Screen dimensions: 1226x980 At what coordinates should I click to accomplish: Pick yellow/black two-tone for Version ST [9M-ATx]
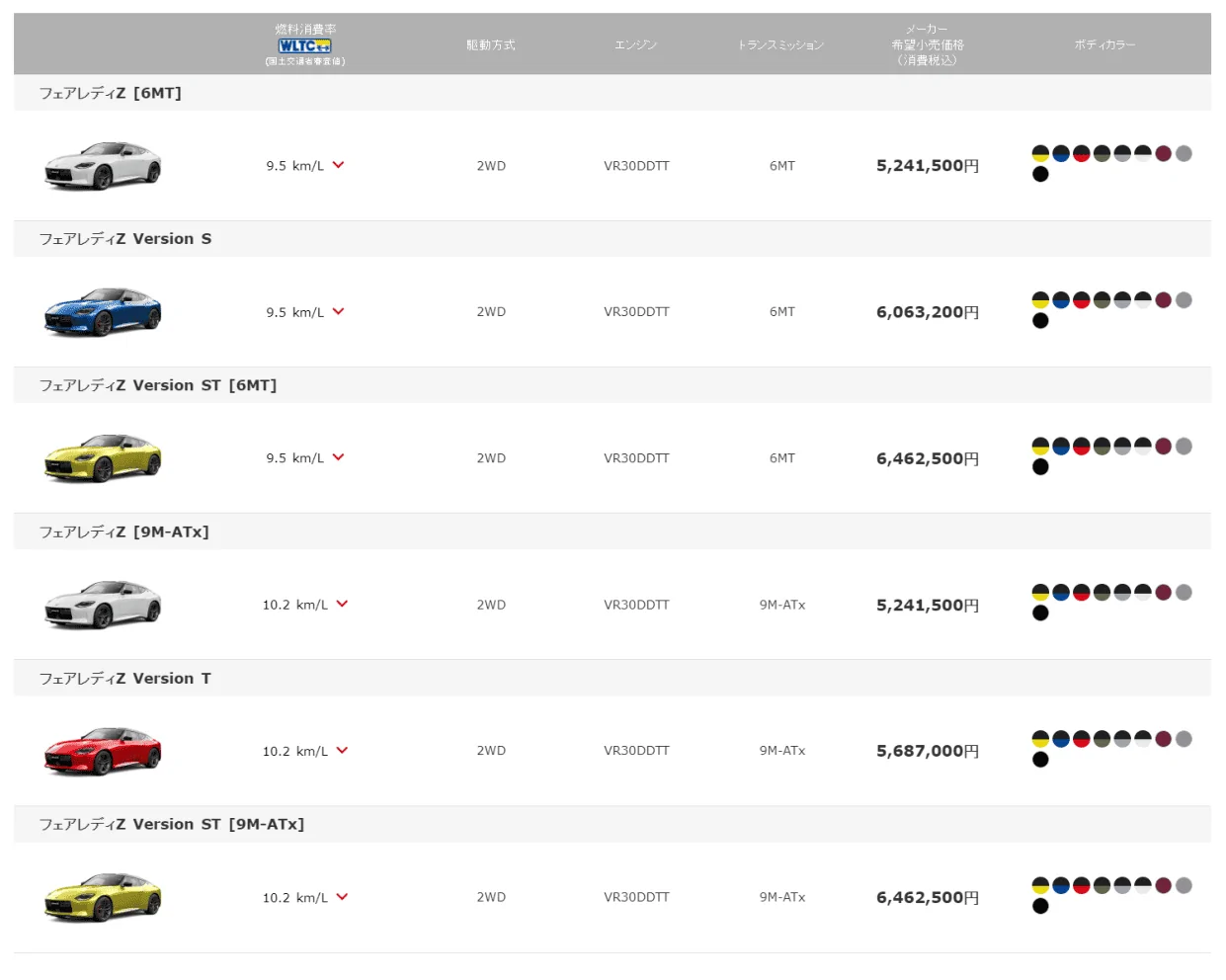(x=1040, y=885)
